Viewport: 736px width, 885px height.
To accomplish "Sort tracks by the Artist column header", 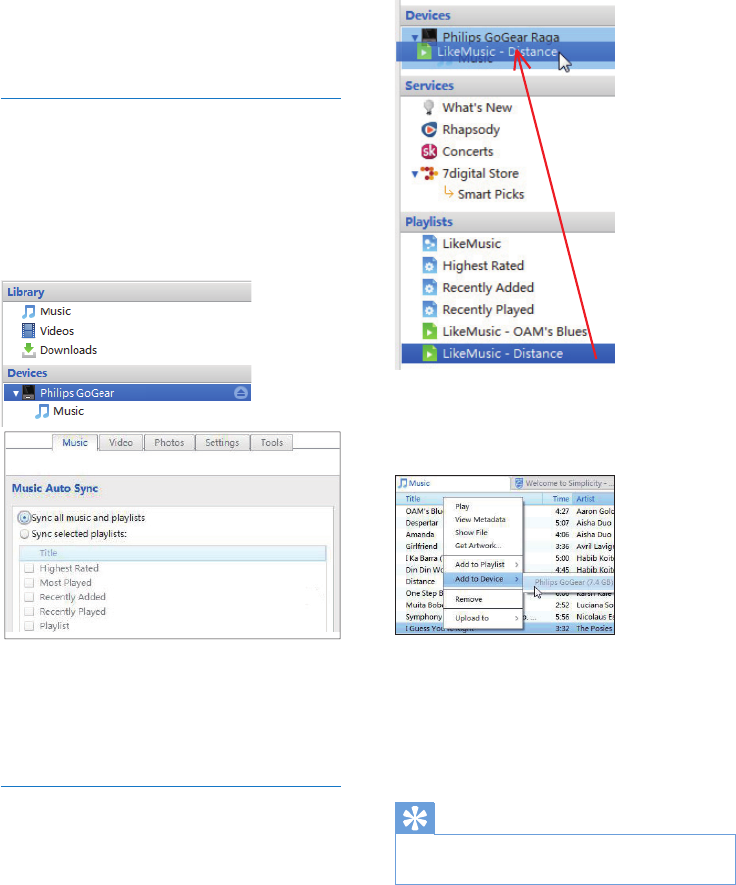I will coord(593,499).
